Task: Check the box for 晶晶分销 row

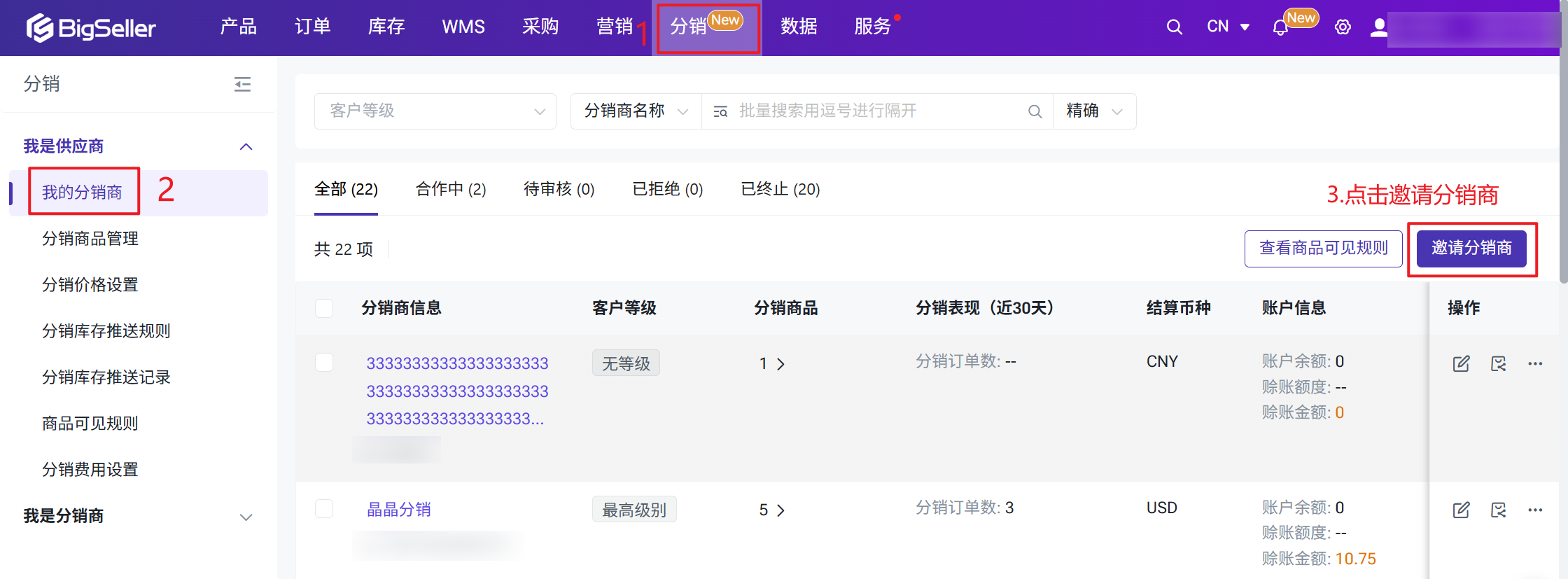Action: point(324,508)
